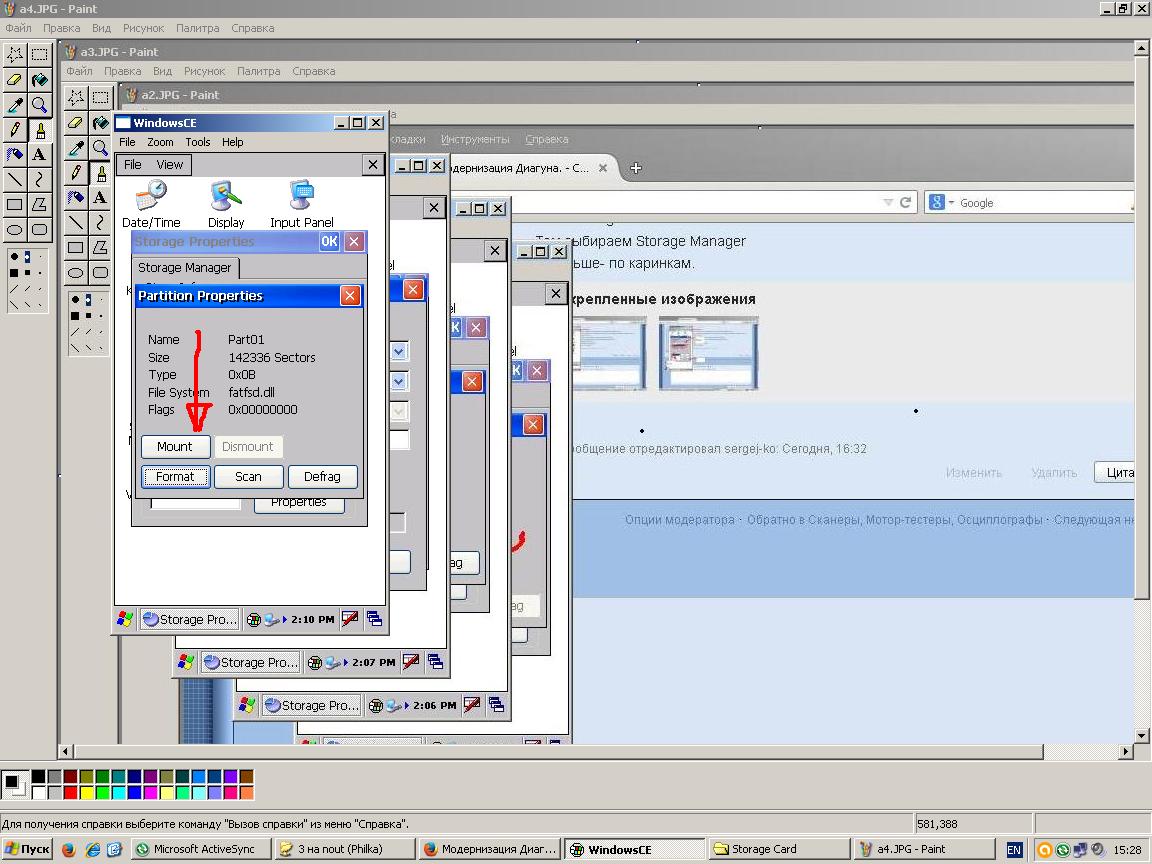Choose the Pencil tool in the leftmost Paint toolbox
This screenshot has height=864, width=1152.
15,130
